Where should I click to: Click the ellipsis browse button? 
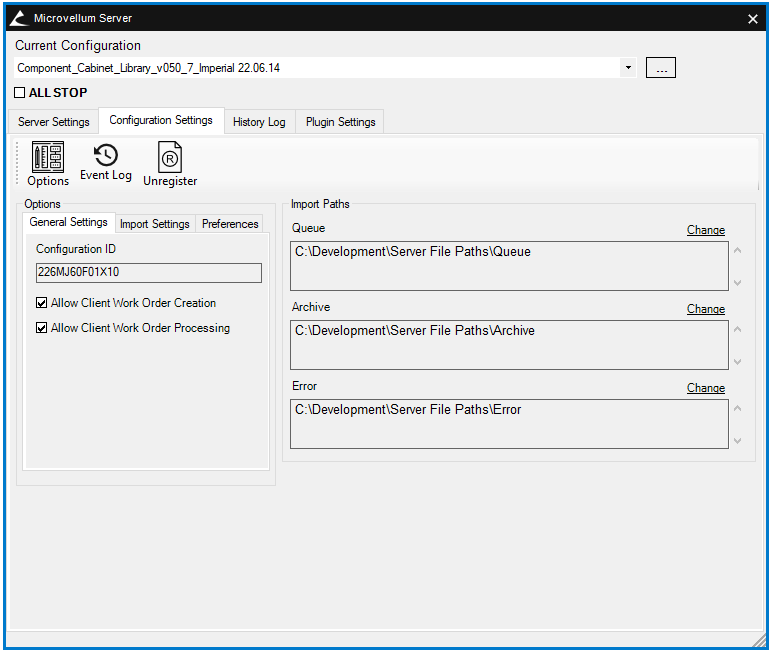660,68
